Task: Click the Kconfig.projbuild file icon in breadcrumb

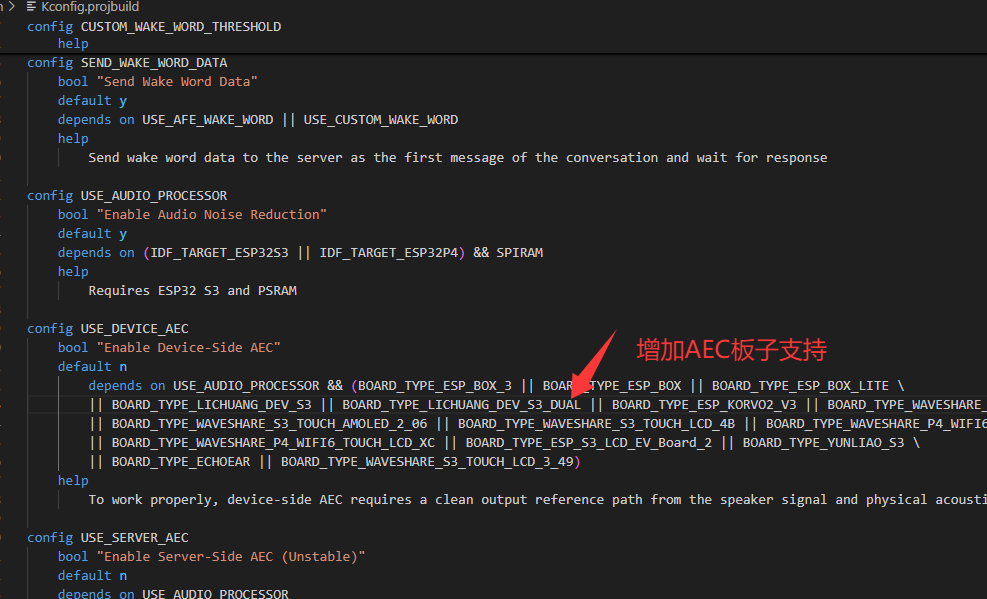Action: 31,7
